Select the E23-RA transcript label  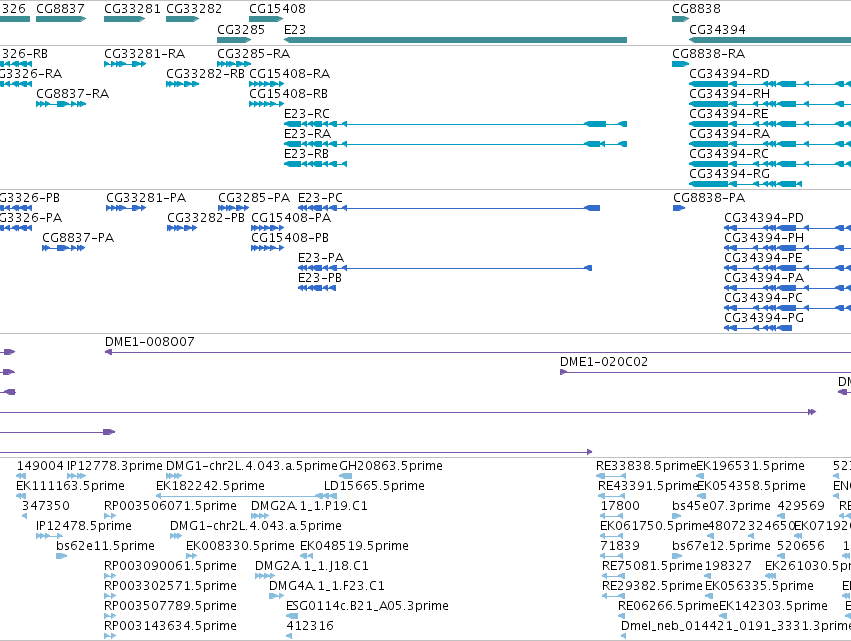307,134
